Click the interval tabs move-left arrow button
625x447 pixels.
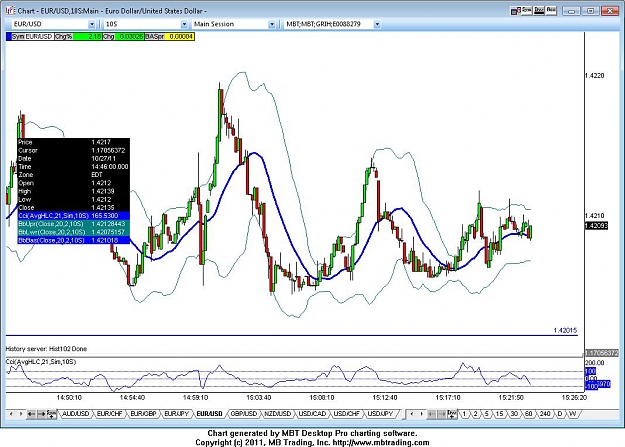tap(431, 414)
